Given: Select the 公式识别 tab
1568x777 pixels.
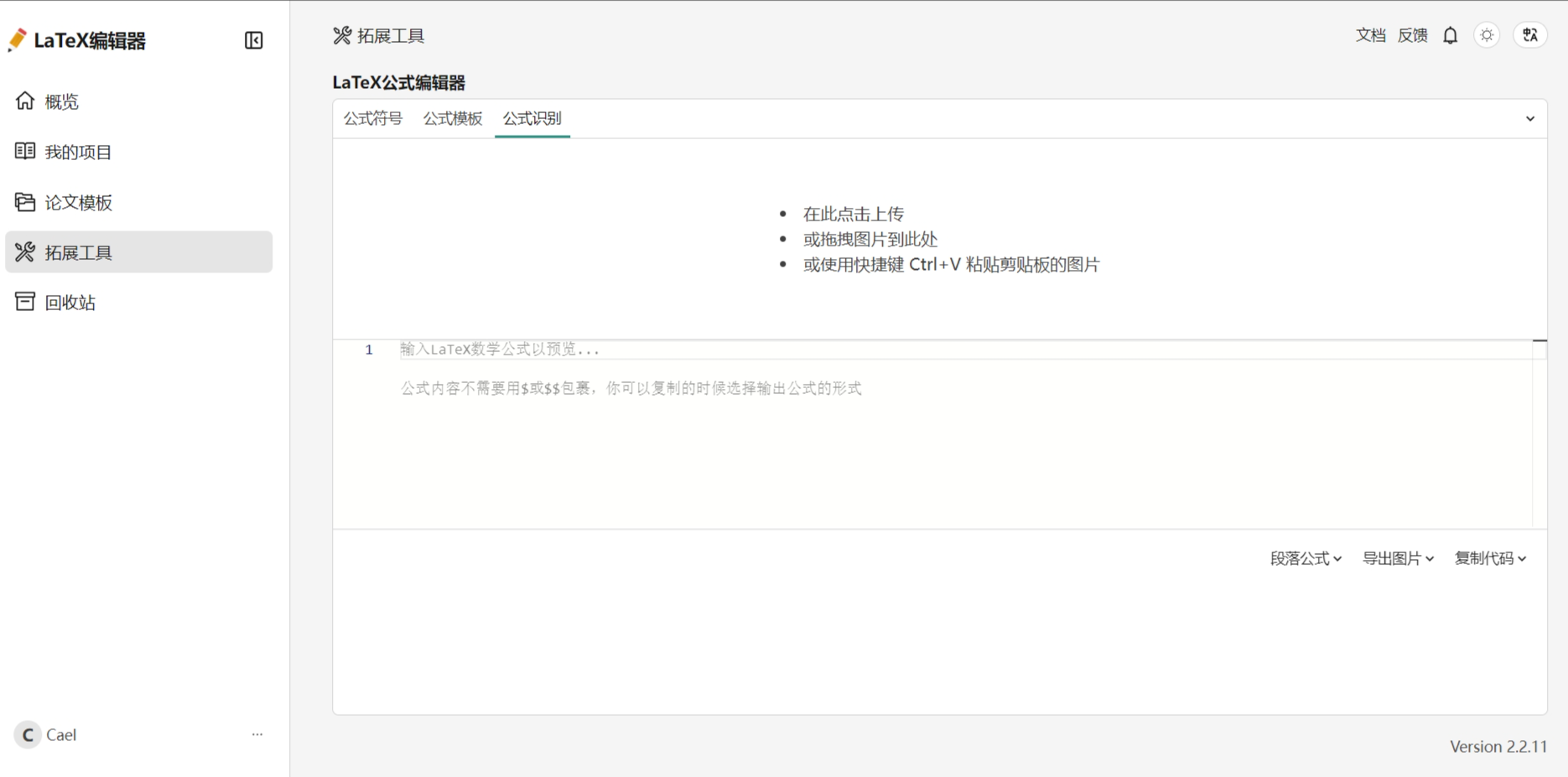Looking at the screenshot, I should pos(532,118).
